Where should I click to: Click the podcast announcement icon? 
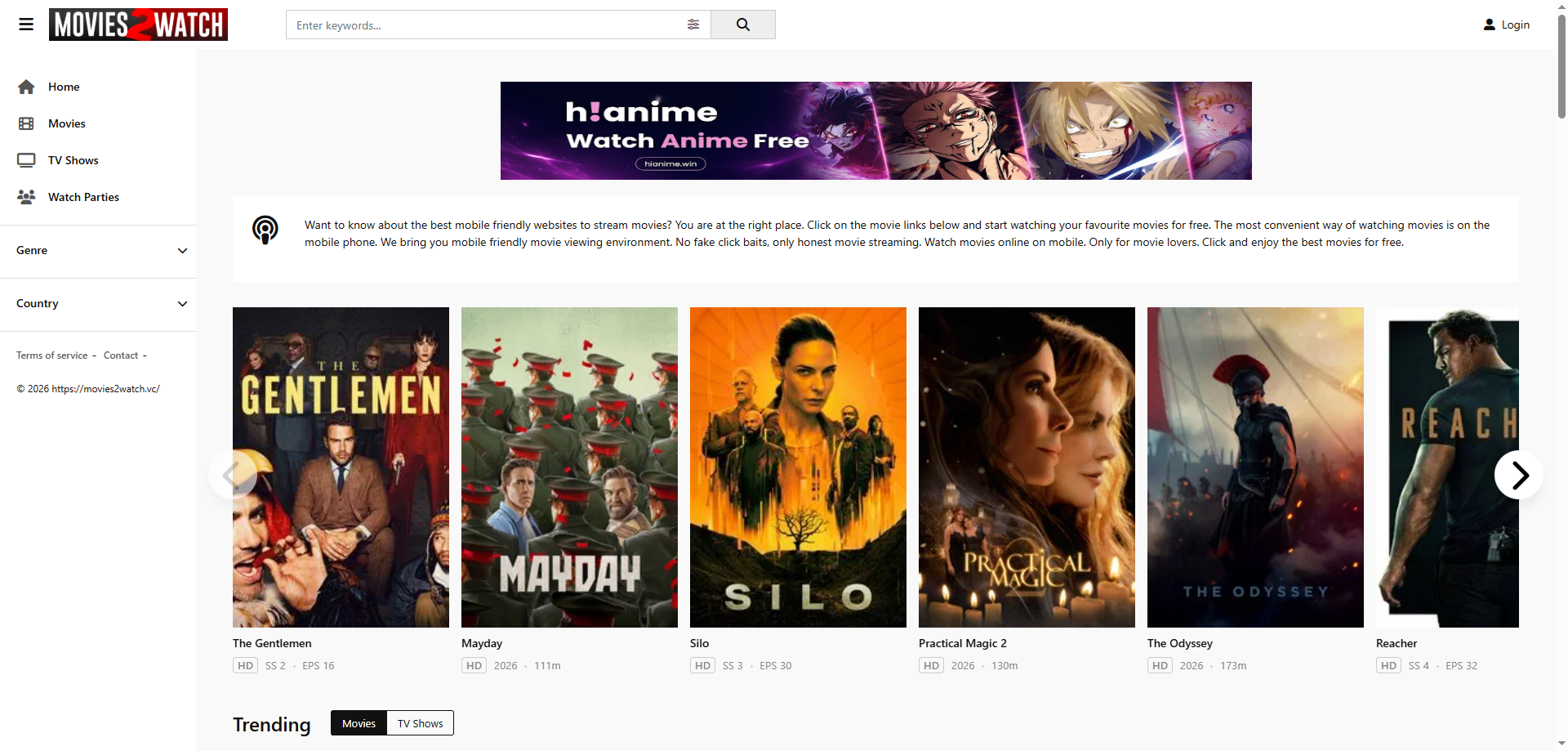point(265,230)
